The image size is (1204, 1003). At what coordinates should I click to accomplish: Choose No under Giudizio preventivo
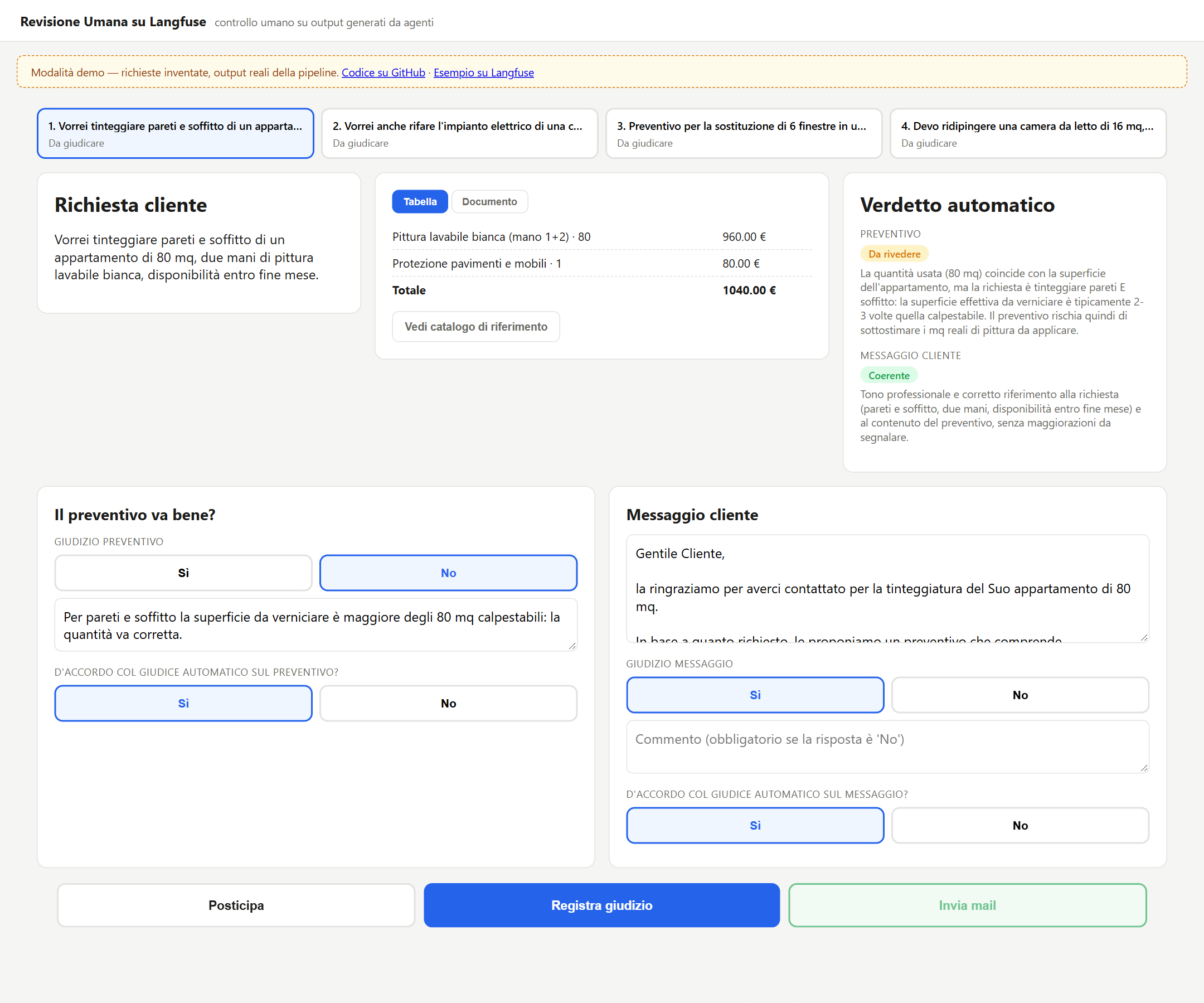pyautogui.click(x=448, y=573)
